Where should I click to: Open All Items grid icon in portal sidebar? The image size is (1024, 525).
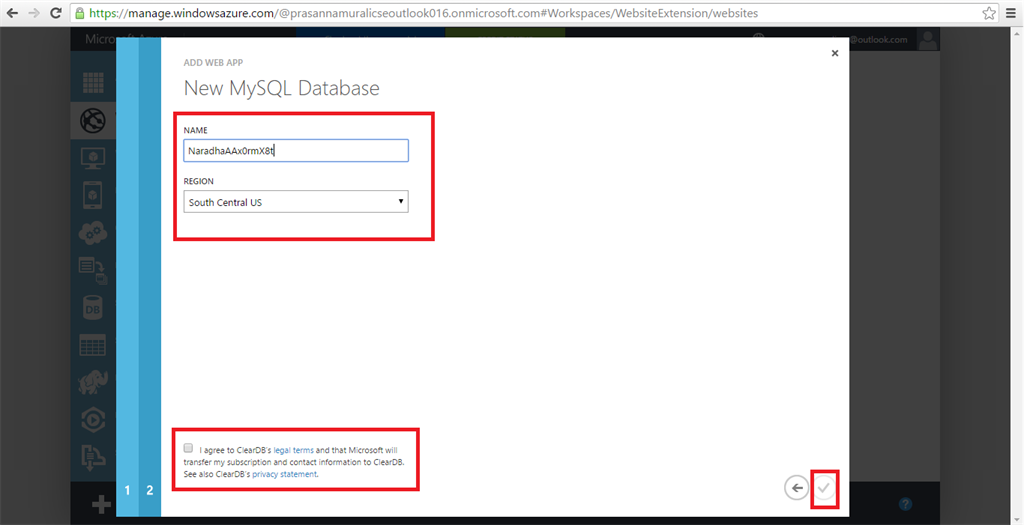(x=93, y=83)
